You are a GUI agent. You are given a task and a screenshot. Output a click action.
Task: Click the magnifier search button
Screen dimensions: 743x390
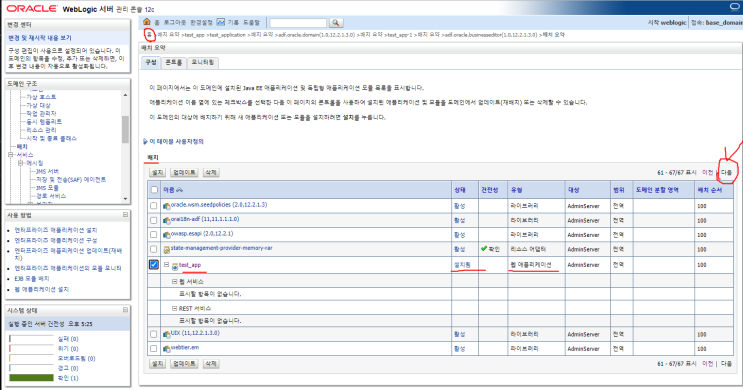tap(335, 22)
